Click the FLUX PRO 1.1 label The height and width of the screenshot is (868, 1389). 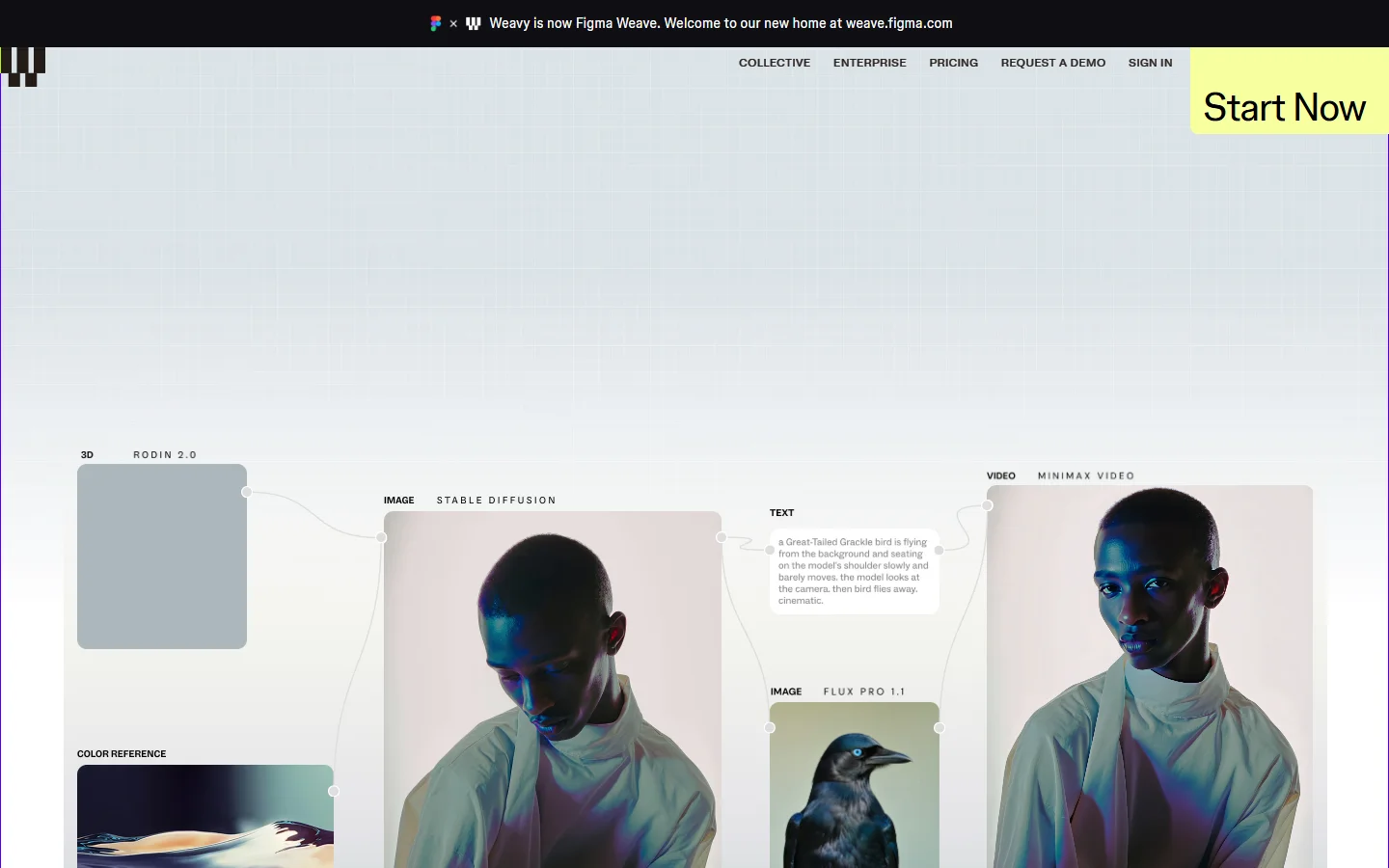coord(864,692)
